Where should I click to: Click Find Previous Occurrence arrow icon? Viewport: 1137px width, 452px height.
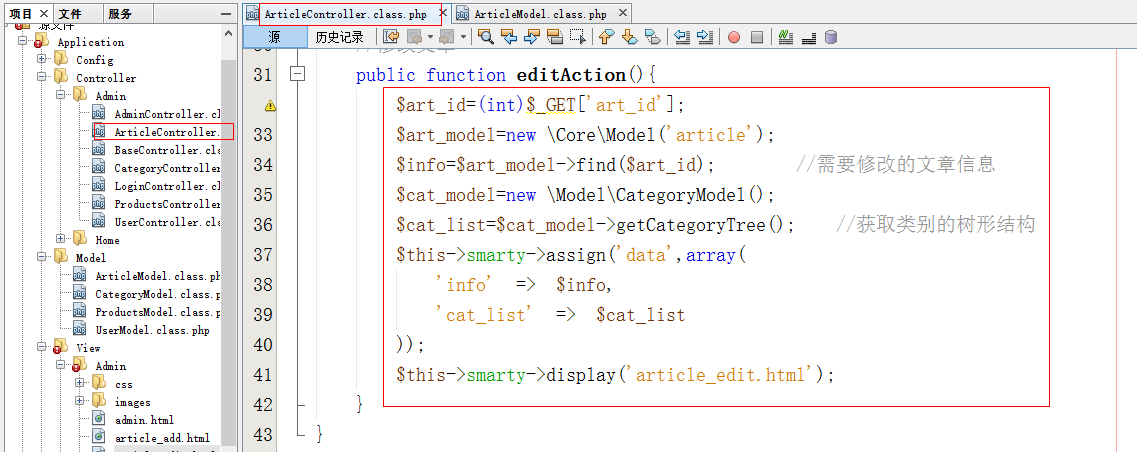(508, 37)
